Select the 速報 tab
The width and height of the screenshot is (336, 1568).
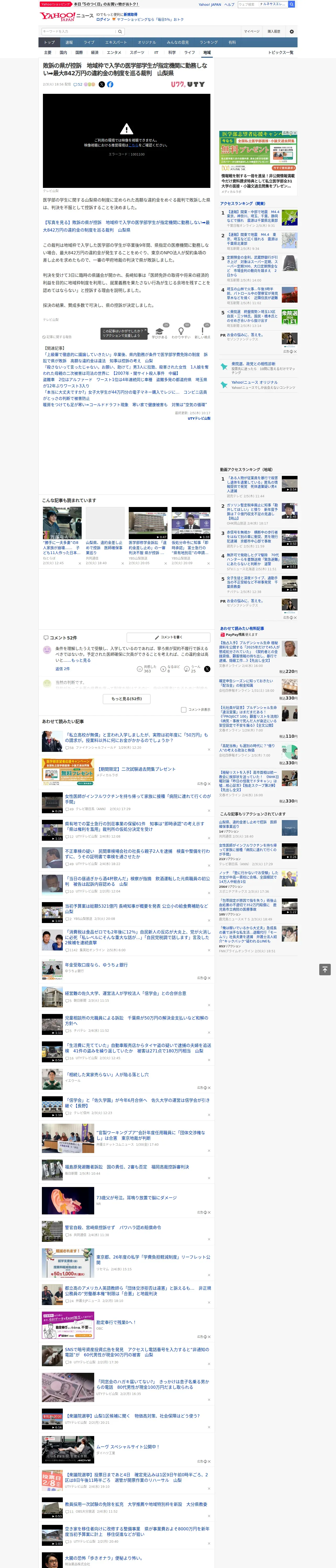tap(69, 43)
